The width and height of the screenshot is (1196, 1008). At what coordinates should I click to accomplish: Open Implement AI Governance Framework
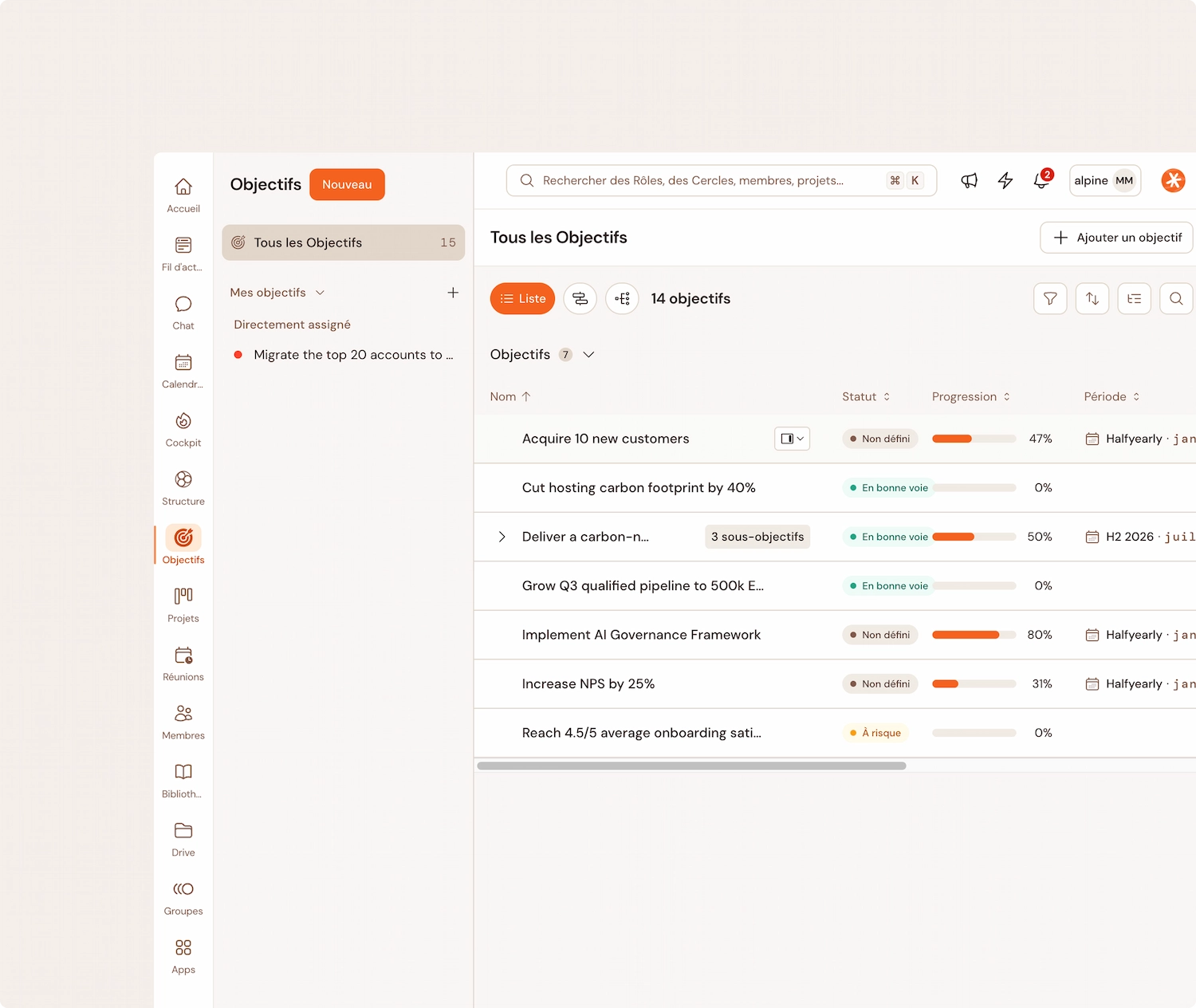pyautogui.click(x=641, y=635)
